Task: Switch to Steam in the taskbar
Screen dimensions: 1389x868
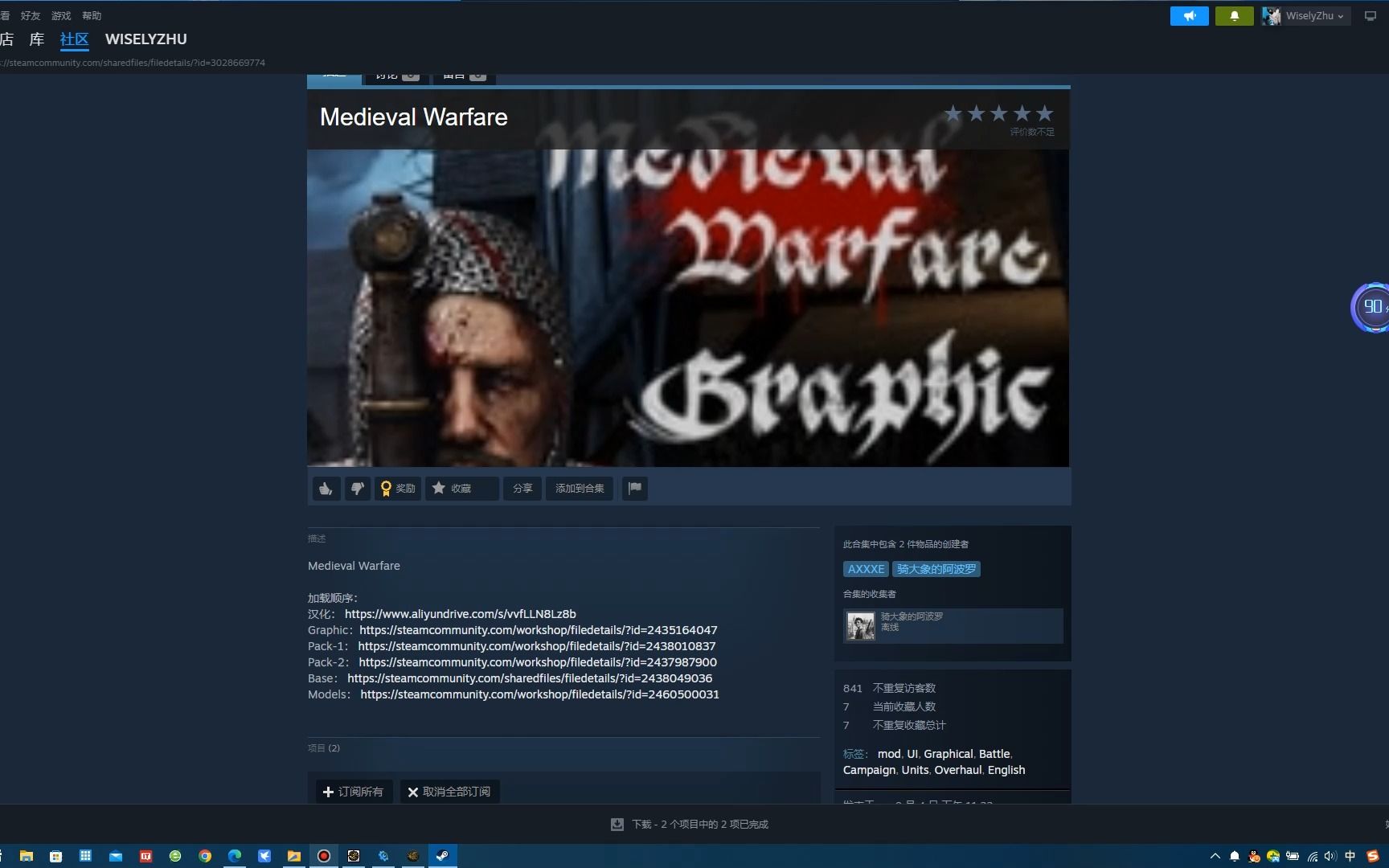Action: (x=442, y=856)
